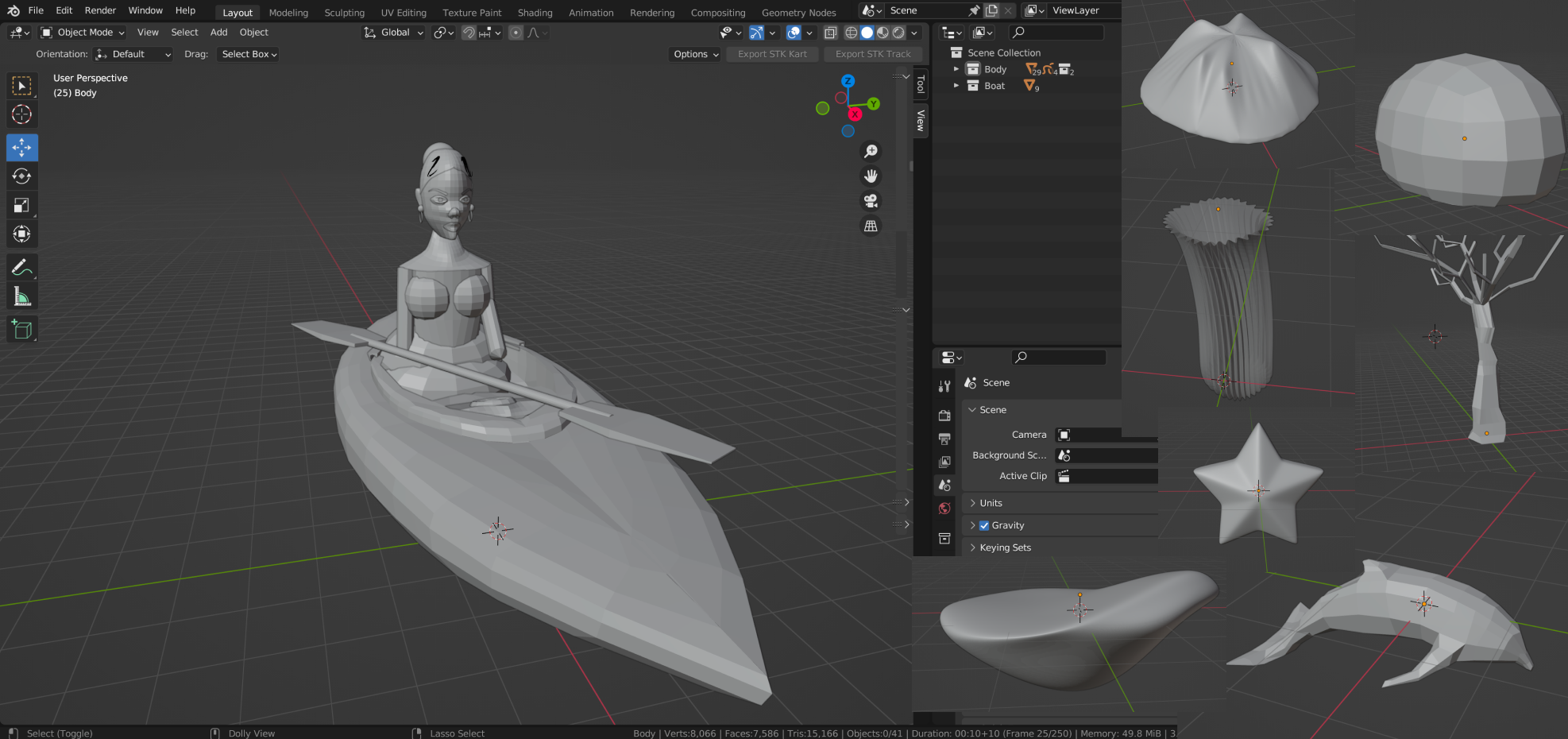Uncheck the Gravity checkbox
1568x739 pixels.
click(984, 525)
